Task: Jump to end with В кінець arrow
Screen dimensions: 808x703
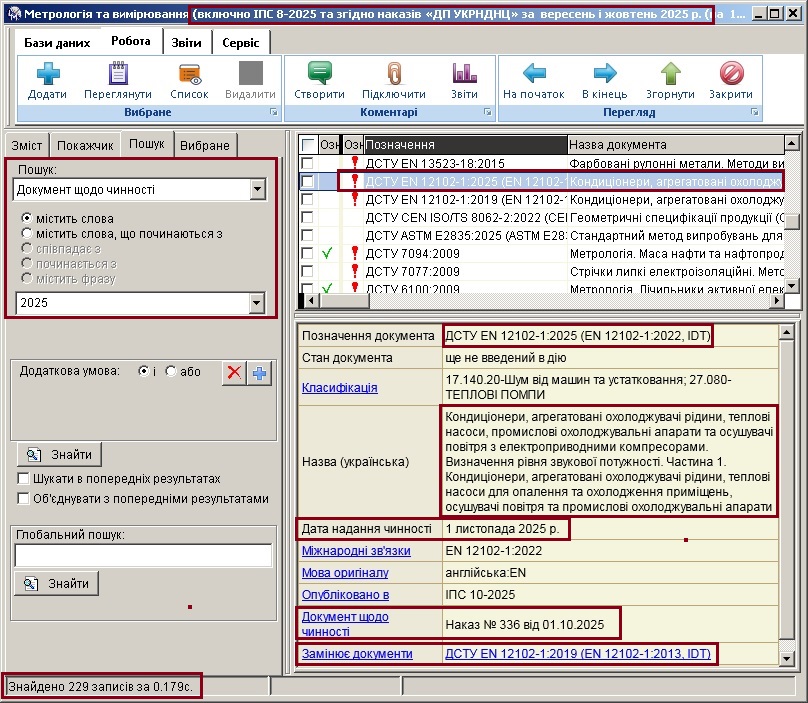Action: point(604,74)
